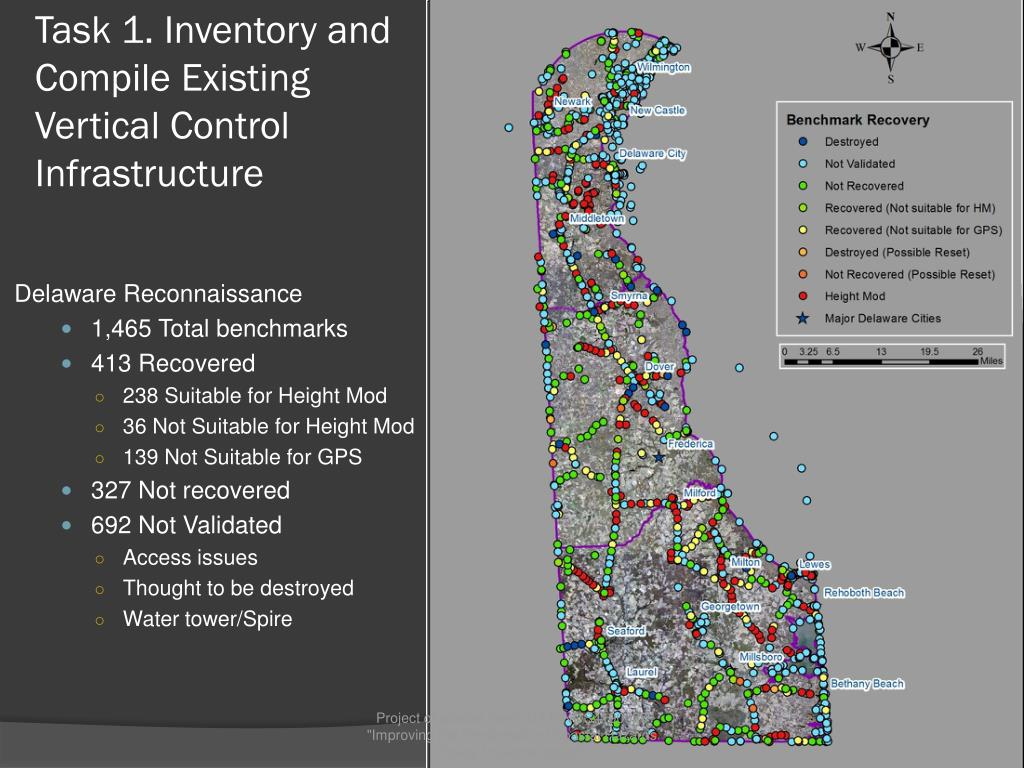The height and width of the screenshot is (768, 1024).
Task: Click the Benchmark Recovery legend title
Action: pos(857,120)
